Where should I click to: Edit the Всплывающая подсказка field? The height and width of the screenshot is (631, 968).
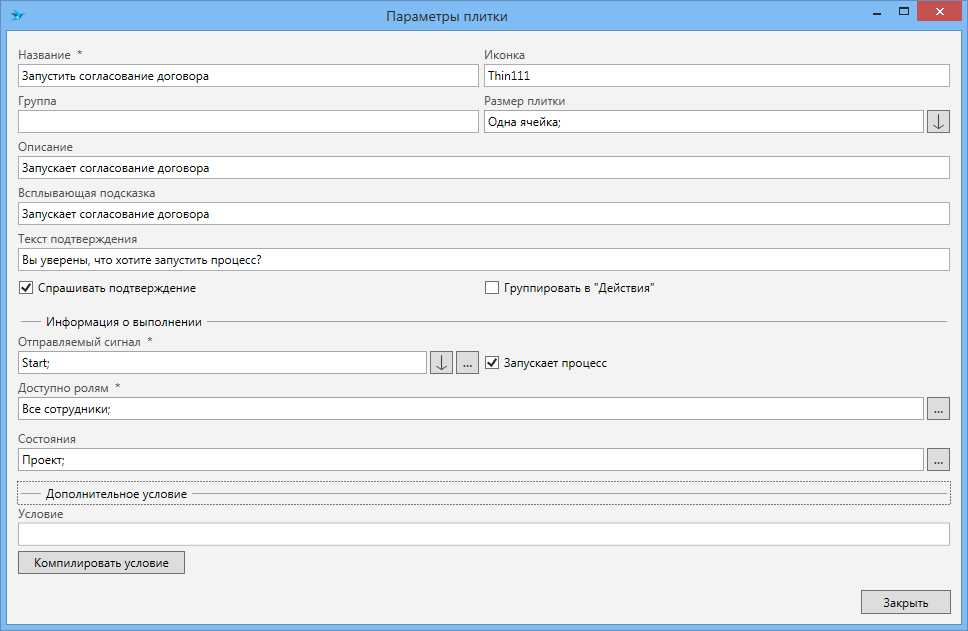[x=483, y=214]
